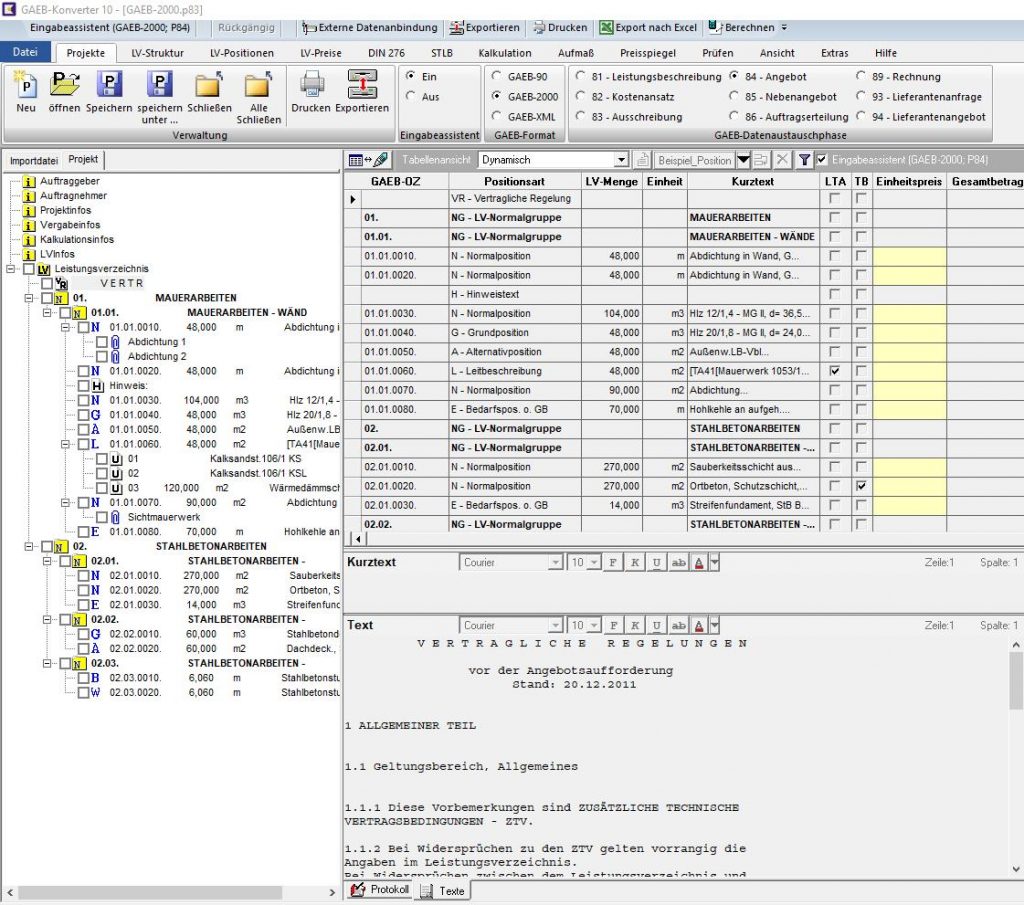
Task: Click Export nach Excel in top toolbar
Action: [x=648, y=27]
